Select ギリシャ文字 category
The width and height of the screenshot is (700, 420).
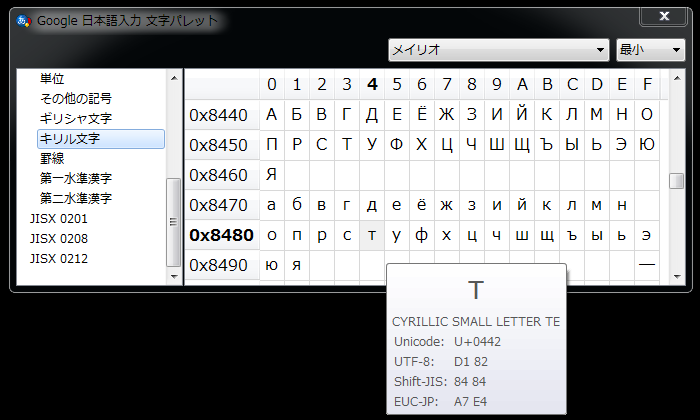tap(76, 118)
